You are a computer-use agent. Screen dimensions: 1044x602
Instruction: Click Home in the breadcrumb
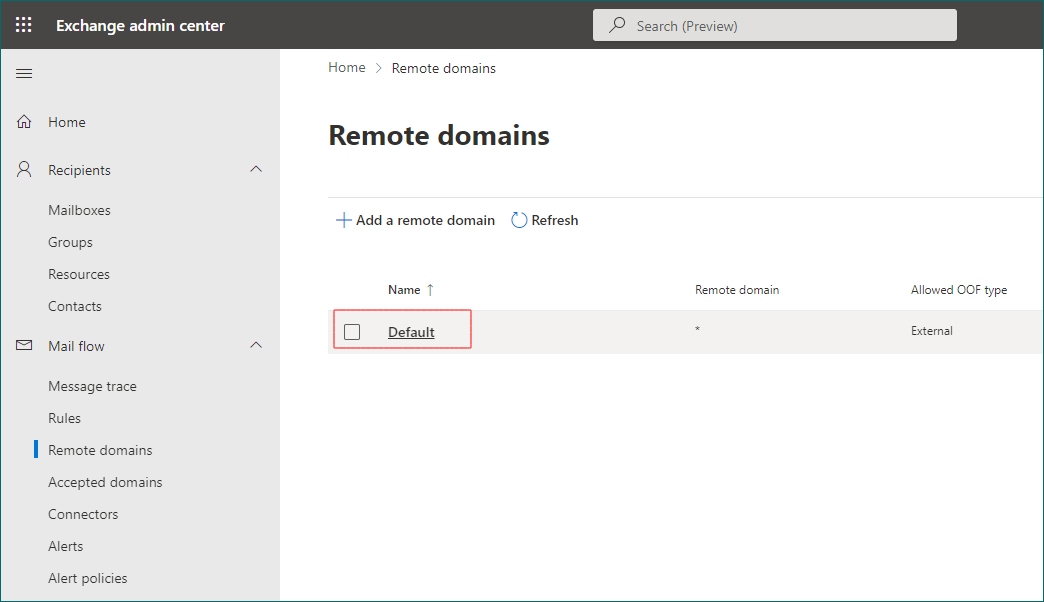(x=347, y=68)
